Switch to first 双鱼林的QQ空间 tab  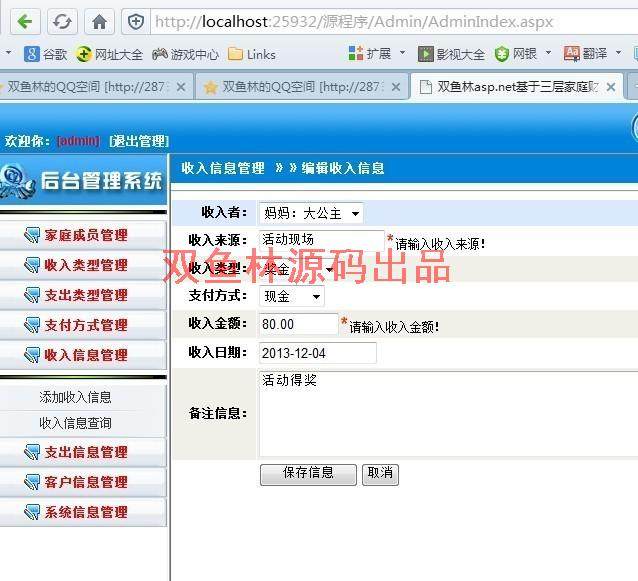[95, 87]
